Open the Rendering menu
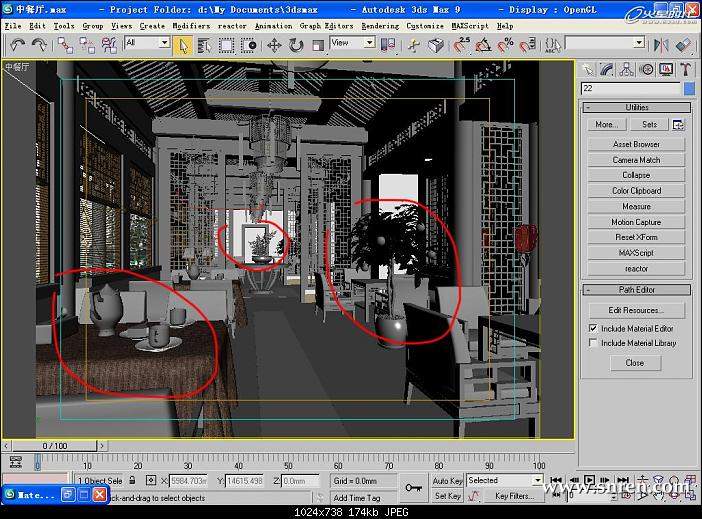 click(379, 25)
